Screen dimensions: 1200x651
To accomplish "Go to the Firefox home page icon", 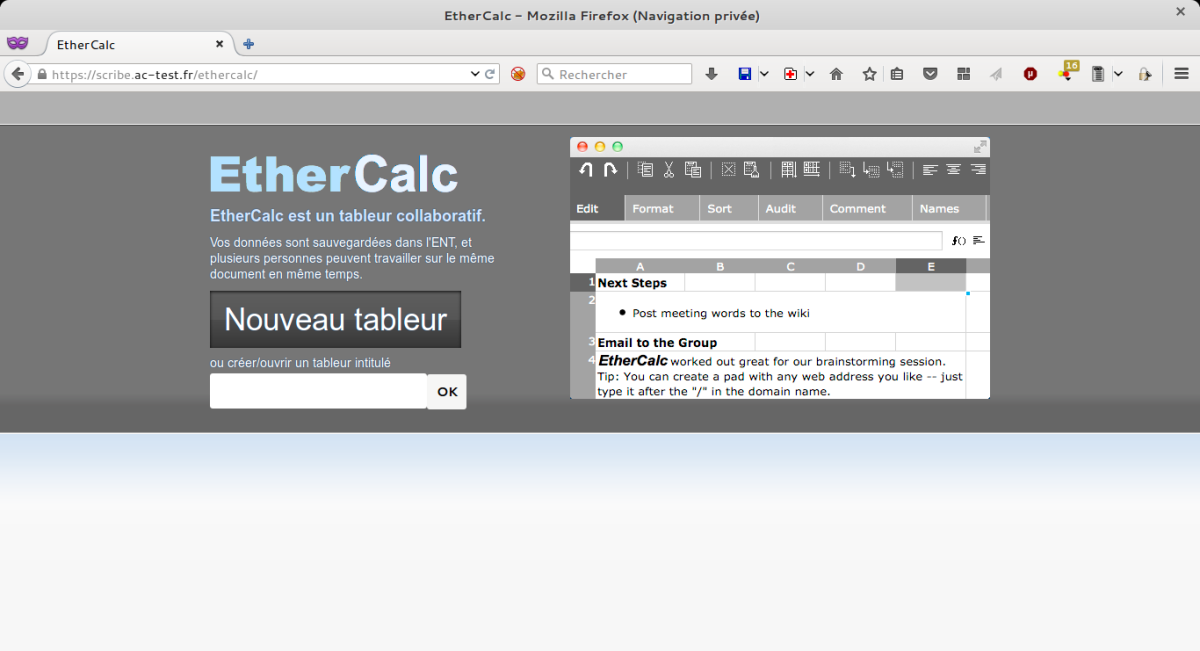I will pyautogui.click(x=837, y=74).
